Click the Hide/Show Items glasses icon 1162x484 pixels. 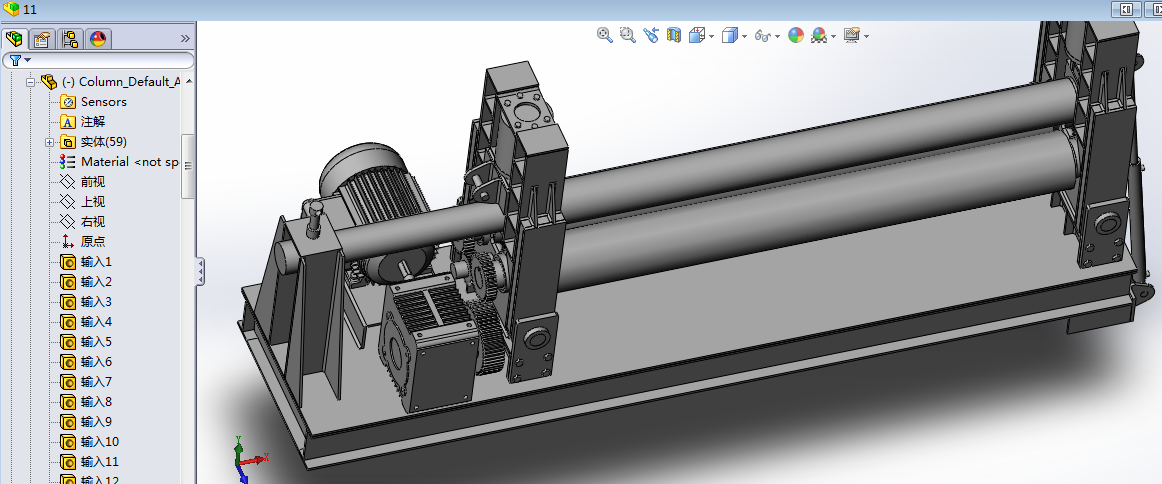(763, 35)
